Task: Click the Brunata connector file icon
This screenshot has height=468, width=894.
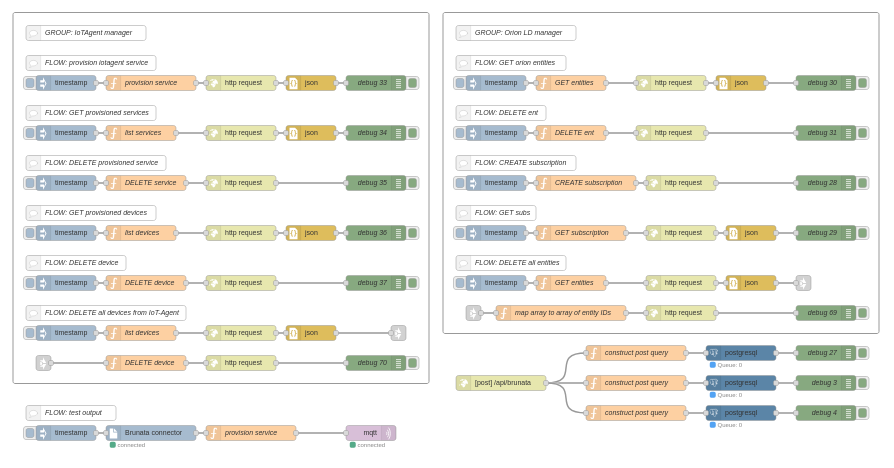Action: click(x=113, y=433)
